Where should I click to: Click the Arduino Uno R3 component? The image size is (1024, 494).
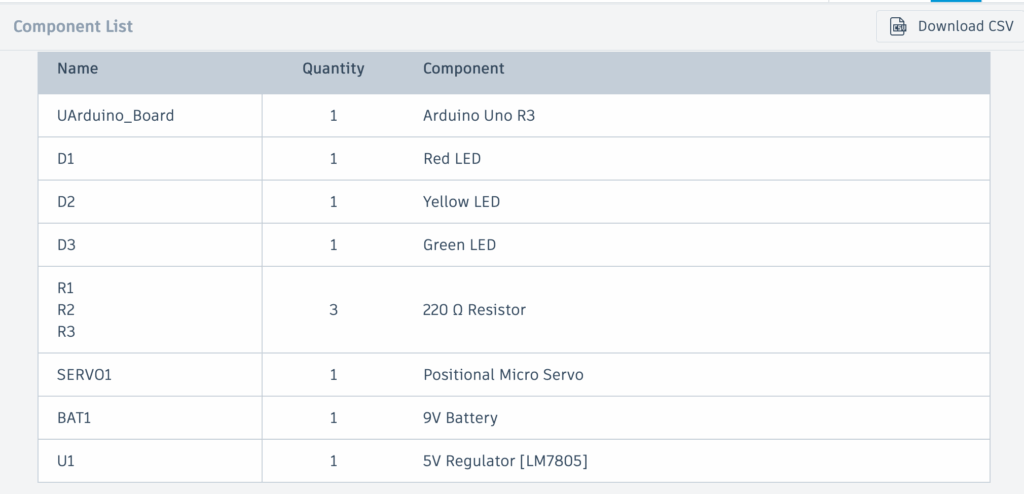pos(479,115)
